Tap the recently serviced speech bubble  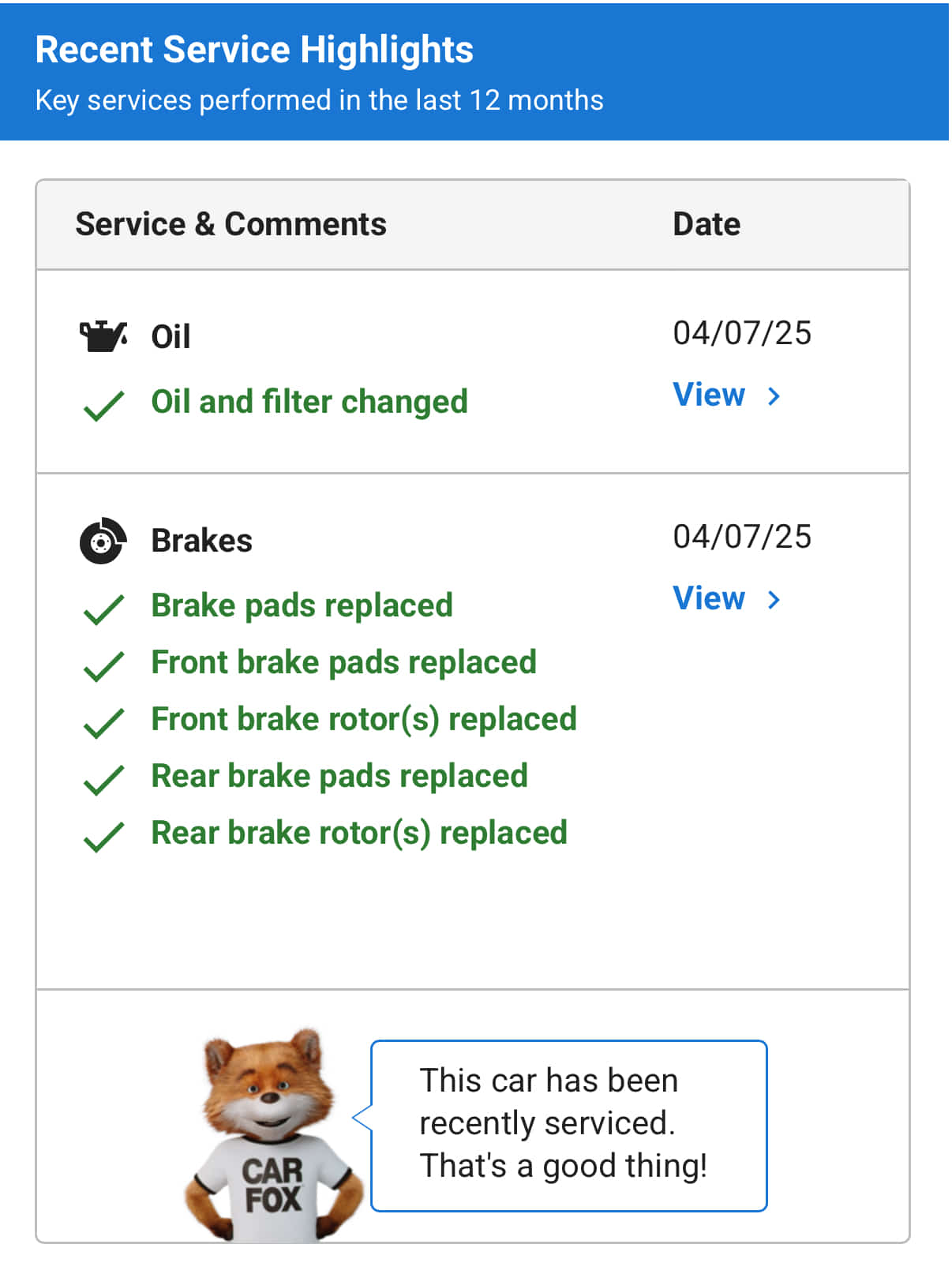point(568,1125)
